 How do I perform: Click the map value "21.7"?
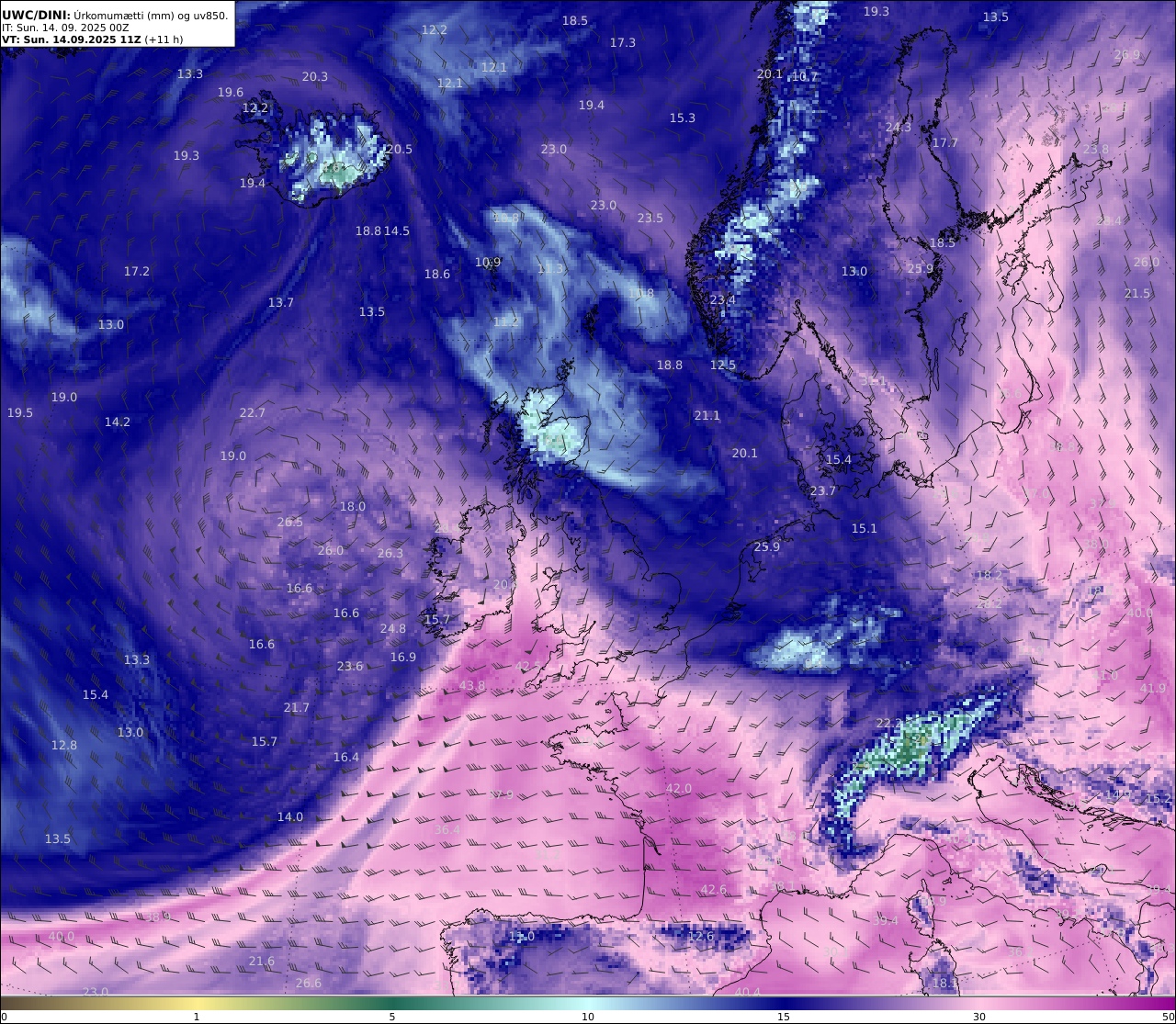click(x=297, y=708)
